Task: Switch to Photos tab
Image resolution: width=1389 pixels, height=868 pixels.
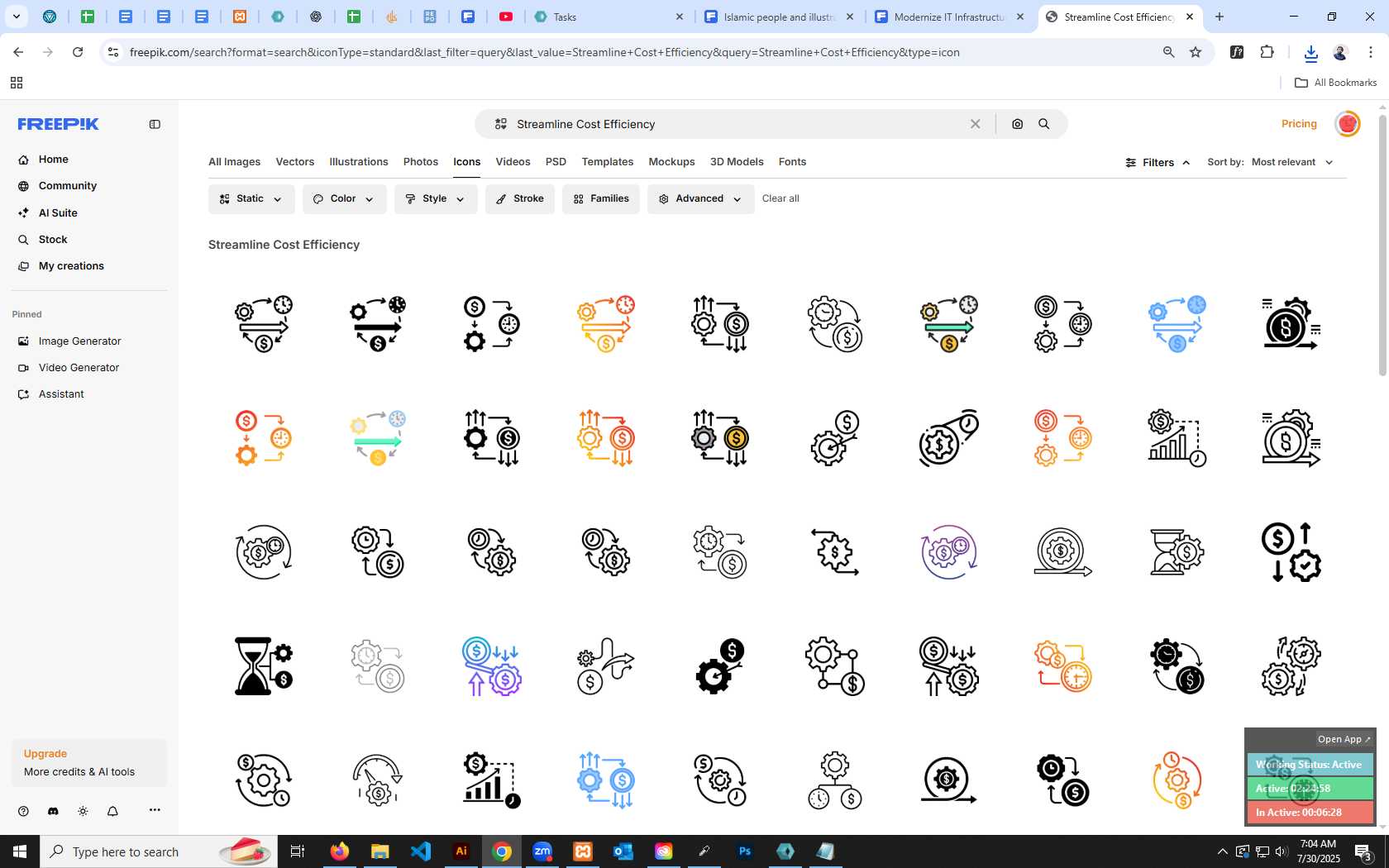Action: (421, 162)
